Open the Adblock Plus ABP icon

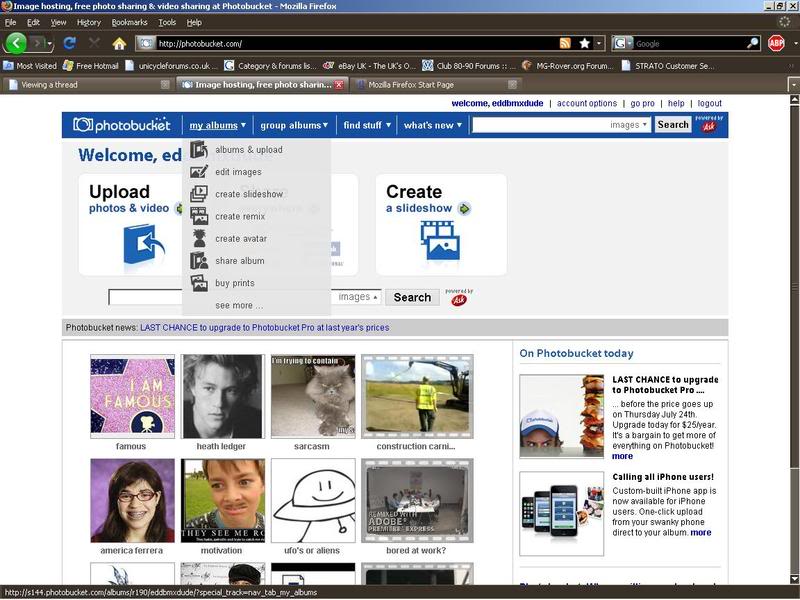pyautogui.click(x=776, y=43)
